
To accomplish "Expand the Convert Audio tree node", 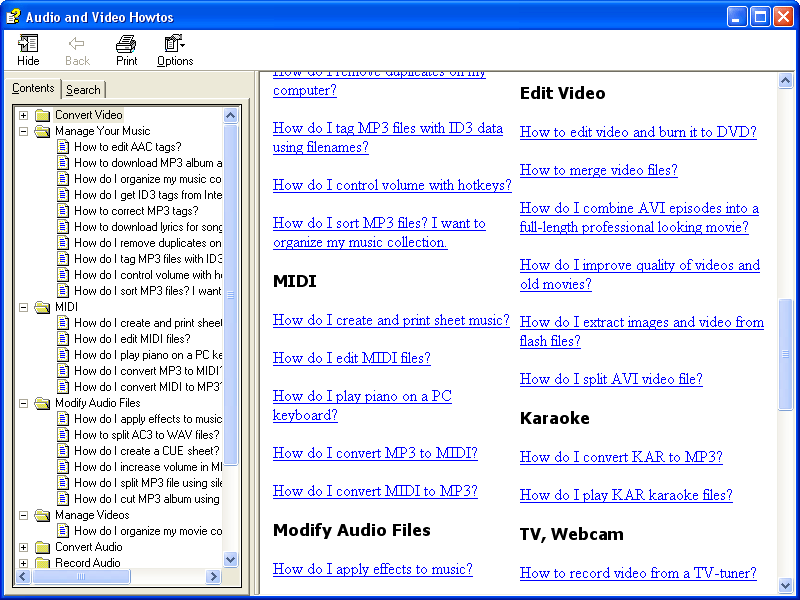I will click(24, 547).
